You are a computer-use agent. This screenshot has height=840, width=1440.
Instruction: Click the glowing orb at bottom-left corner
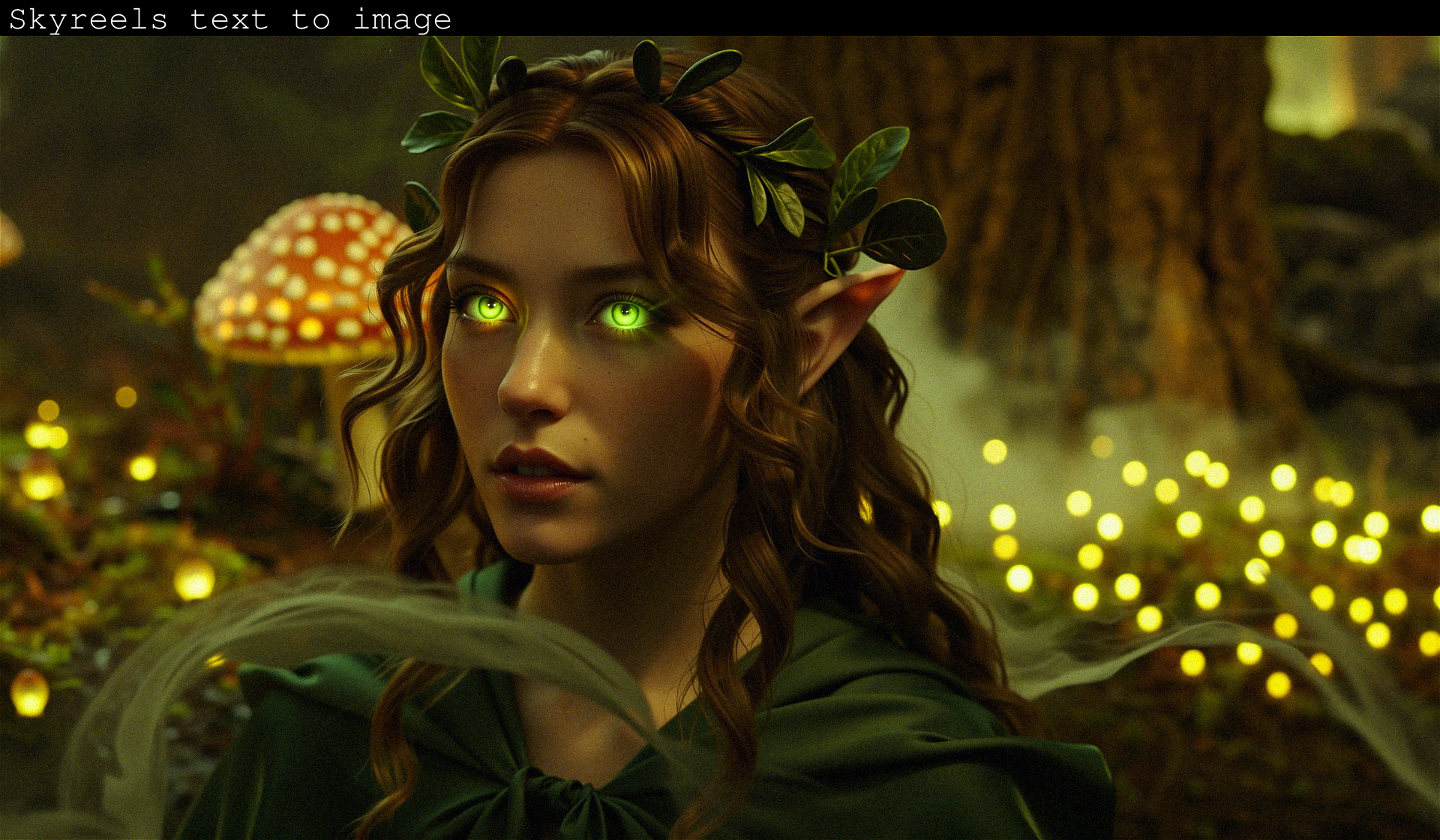click(x=30, y=694)
